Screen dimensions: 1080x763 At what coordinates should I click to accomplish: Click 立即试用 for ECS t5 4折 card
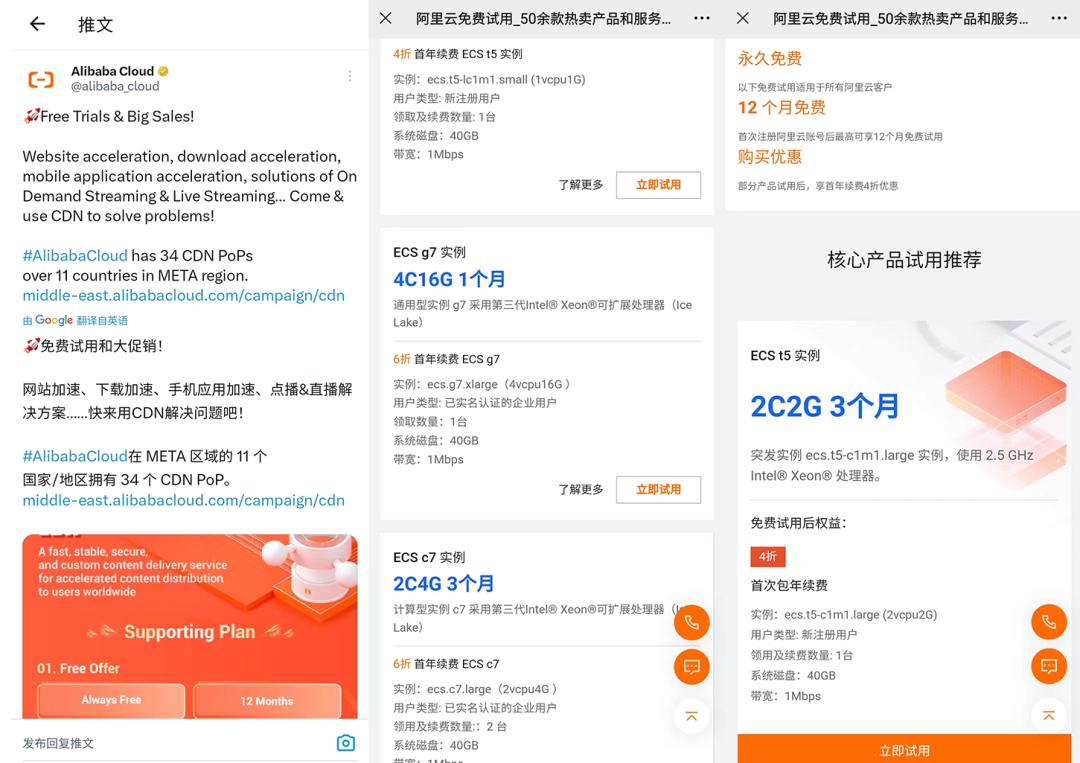point(658,185)
